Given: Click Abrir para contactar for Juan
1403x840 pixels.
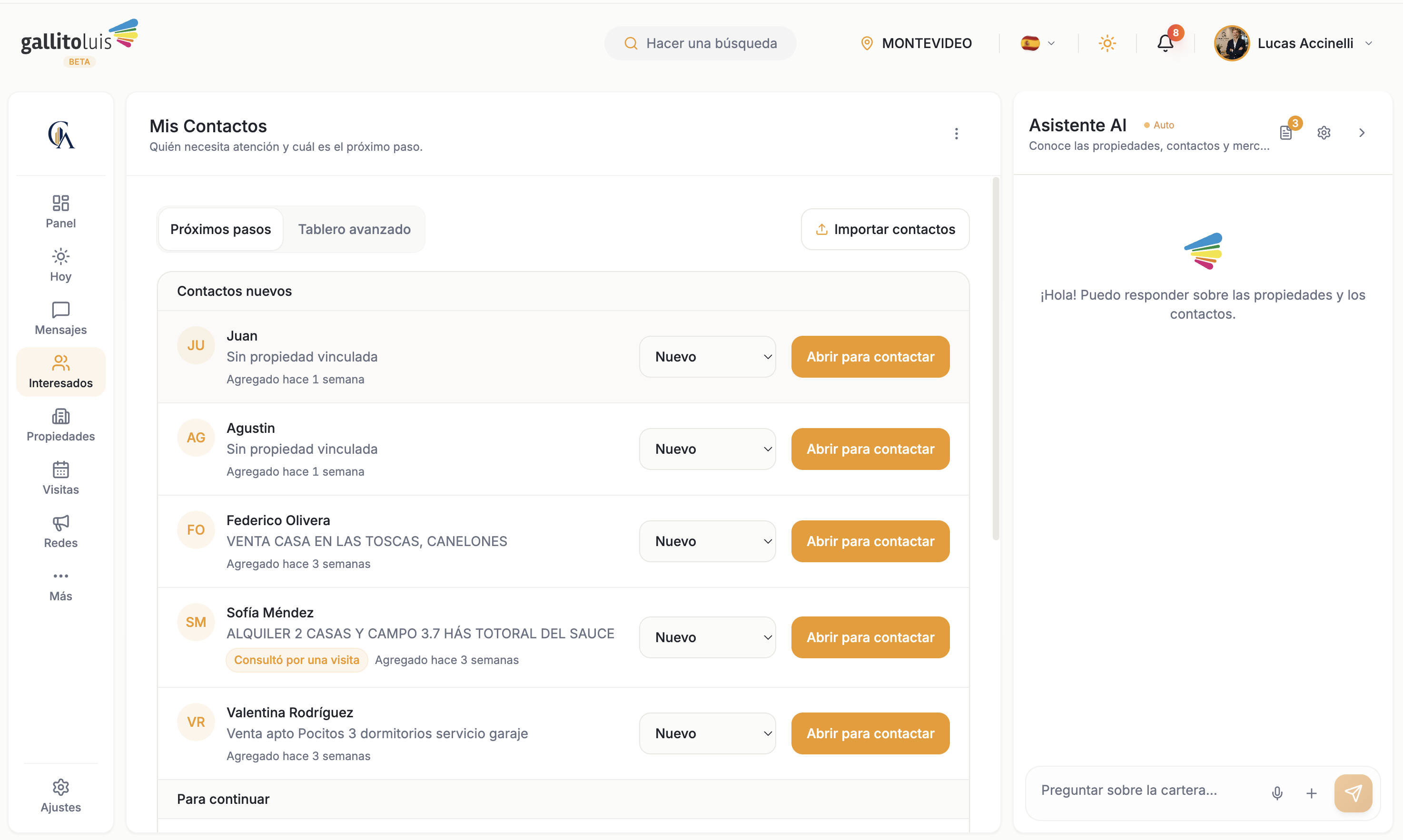Looking at the screenshot, I should coord(870,357).
